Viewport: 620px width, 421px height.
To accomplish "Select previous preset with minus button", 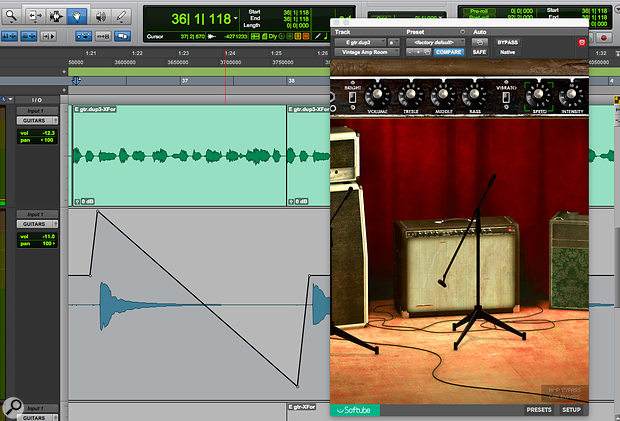I will pos(410,52).
